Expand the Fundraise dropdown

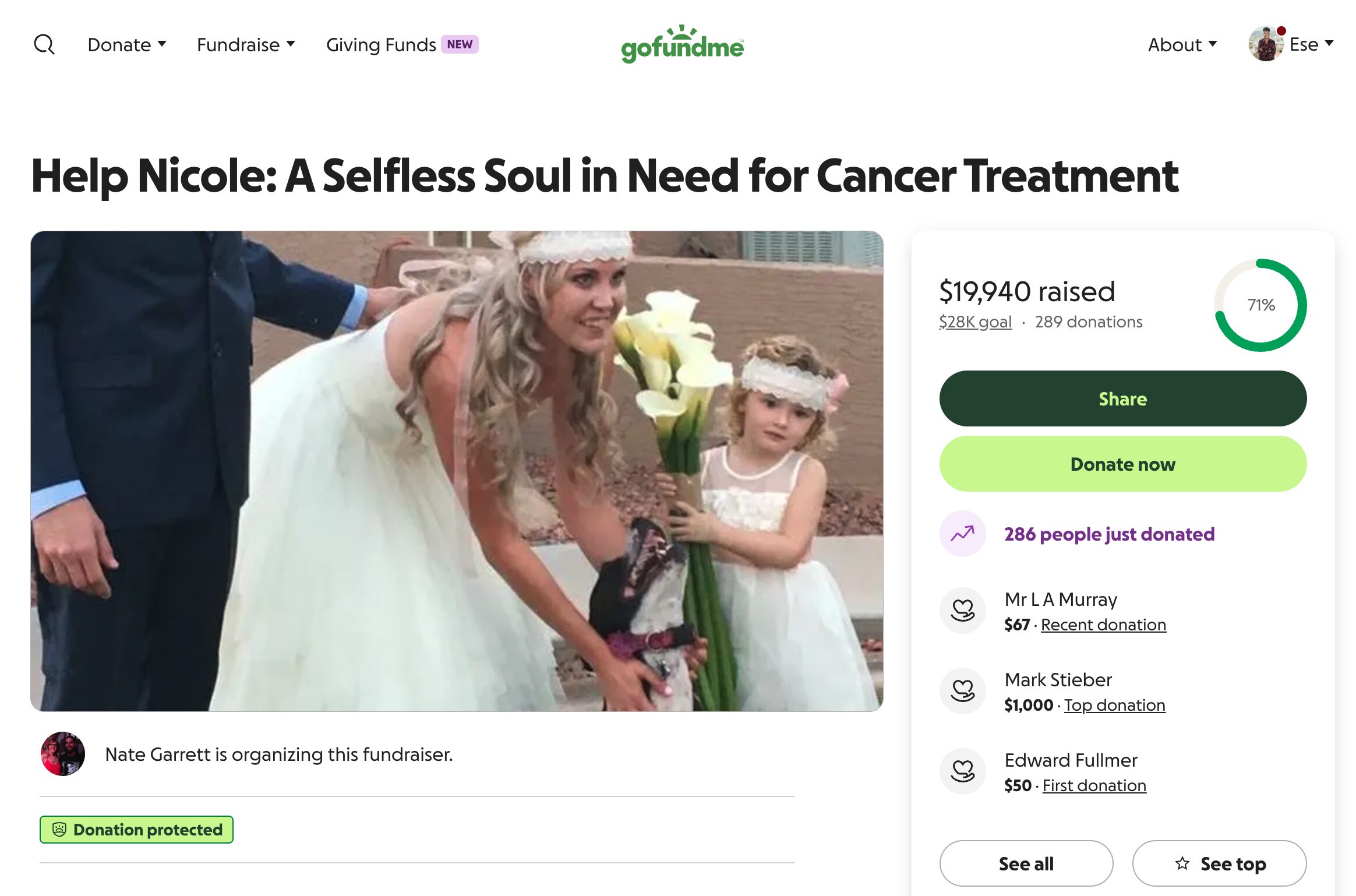pos(245,44)
